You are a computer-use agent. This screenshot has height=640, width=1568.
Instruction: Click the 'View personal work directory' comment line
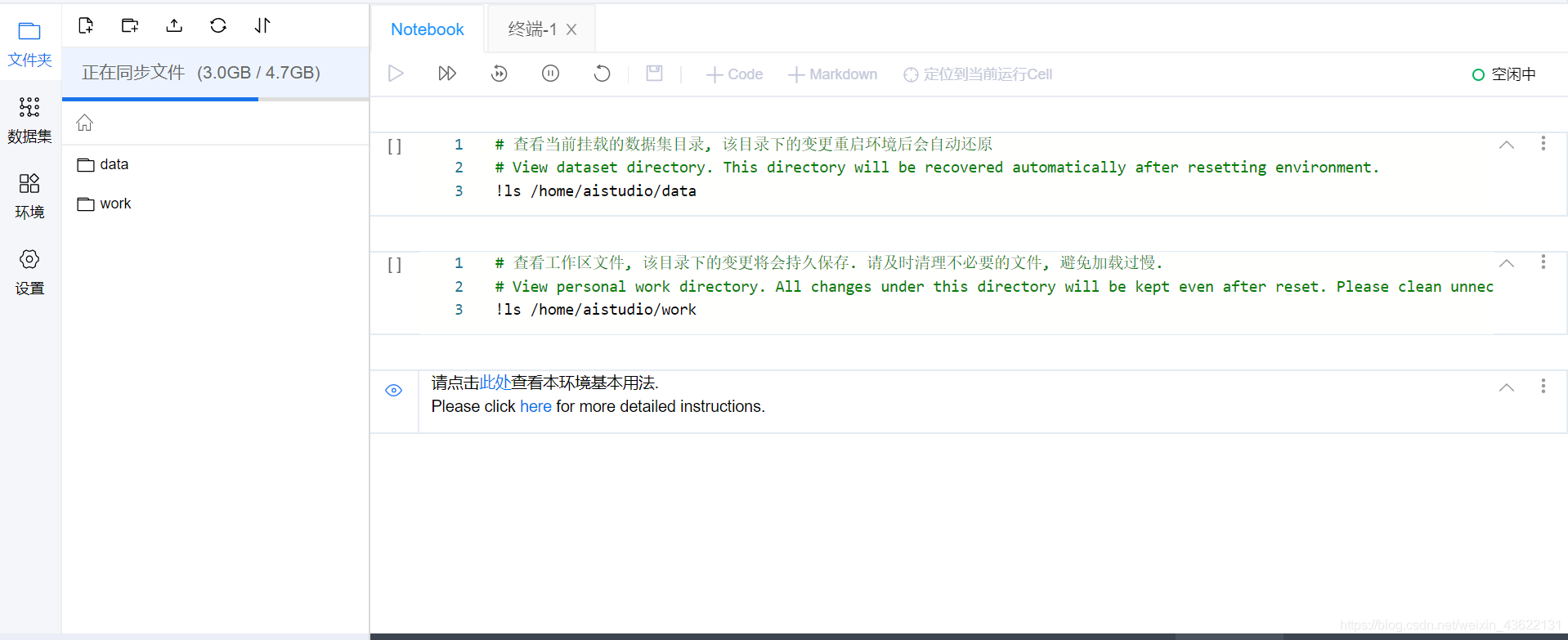pyautogui.click(x=994, y=286)
